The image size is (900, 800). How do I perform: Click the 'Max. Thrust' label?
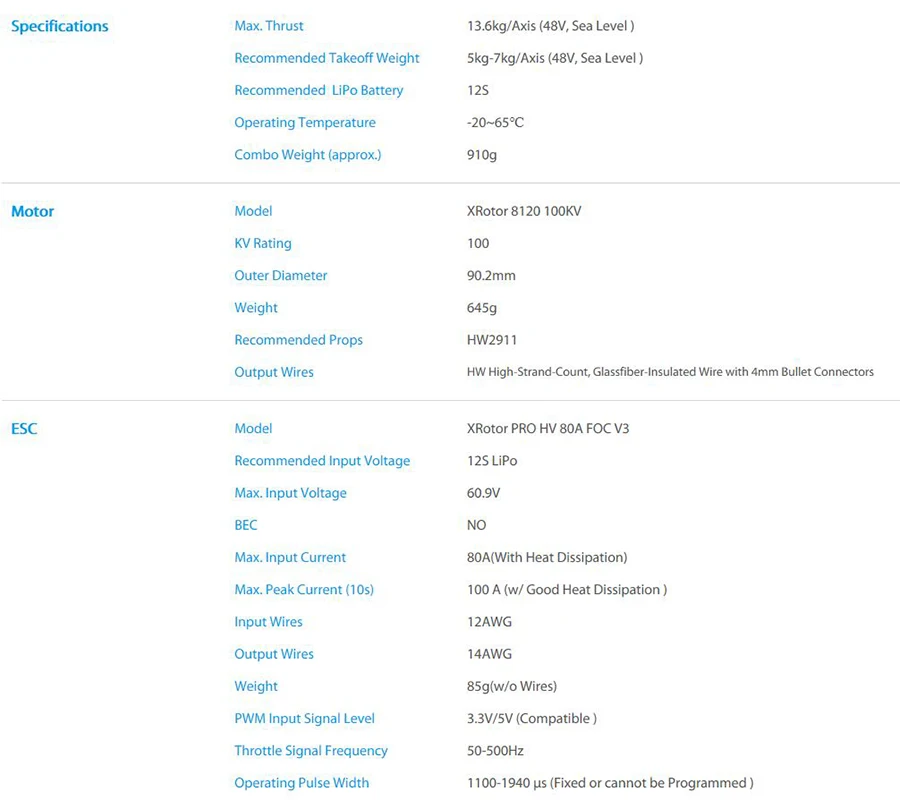pyautogui.click(x=269, y=26)
